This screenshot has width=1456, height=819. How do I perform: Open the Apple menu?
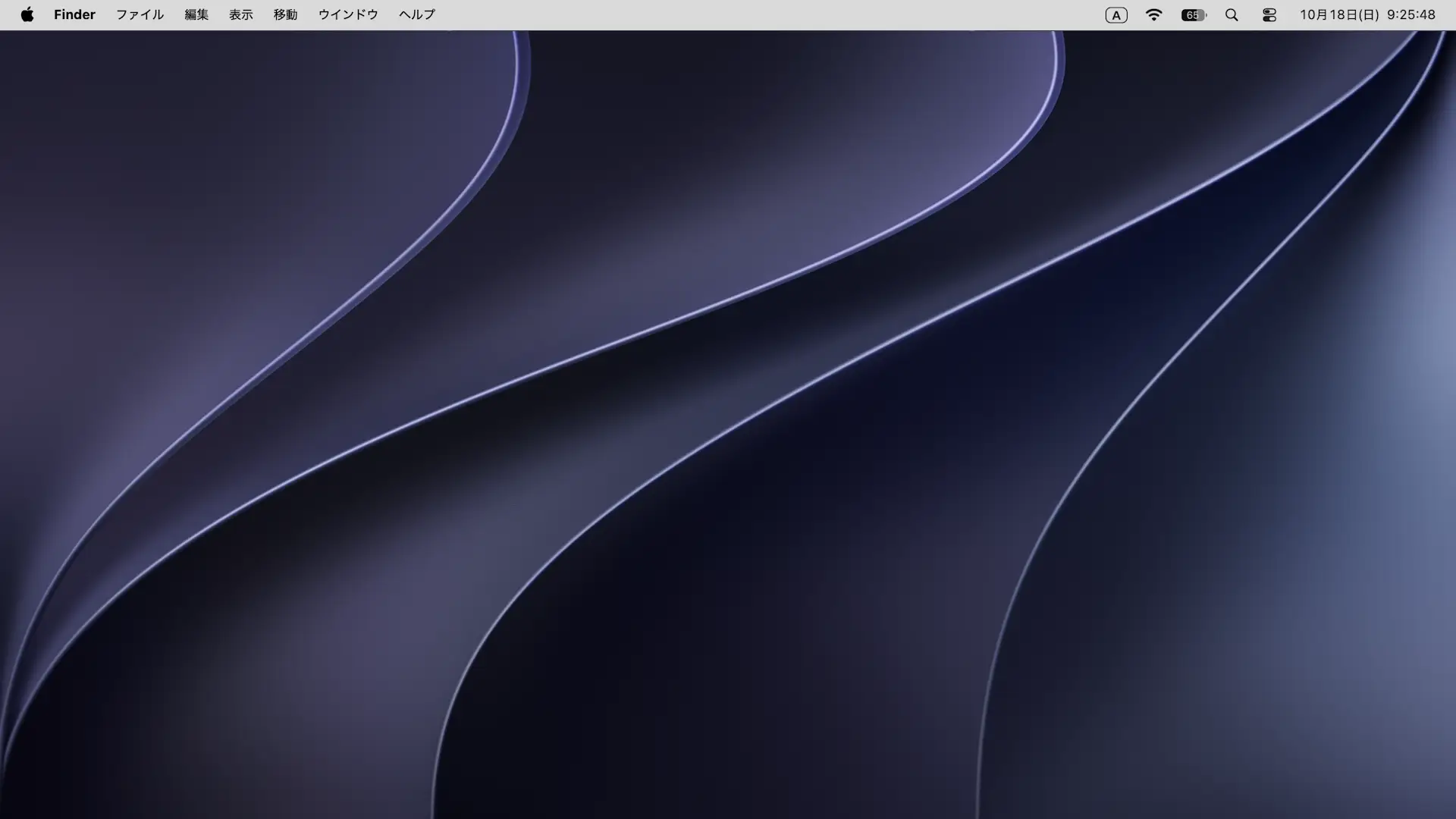coord(27,14)
